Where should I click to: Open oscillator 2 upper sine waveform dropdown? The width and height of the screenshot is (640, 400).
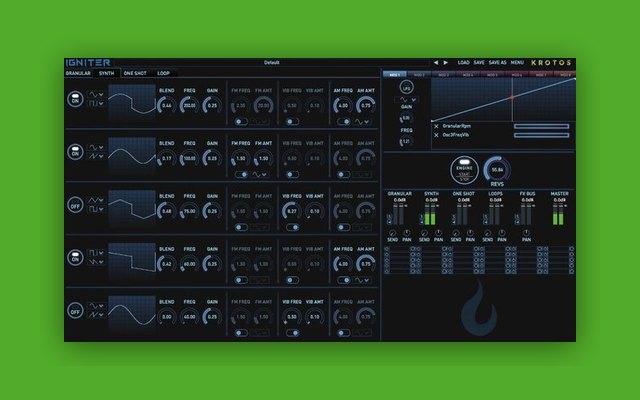pos(96,147)
